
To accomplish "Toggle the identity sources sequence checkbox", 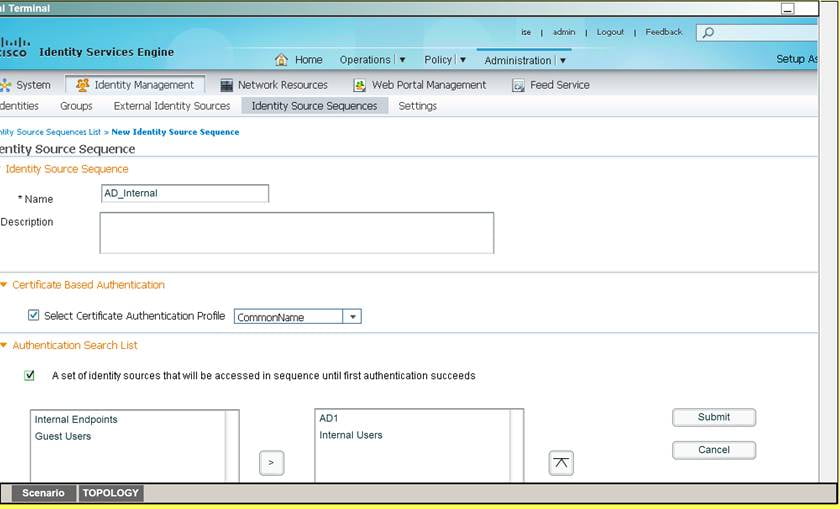I will pyautogui.click(x=30, y=376).
